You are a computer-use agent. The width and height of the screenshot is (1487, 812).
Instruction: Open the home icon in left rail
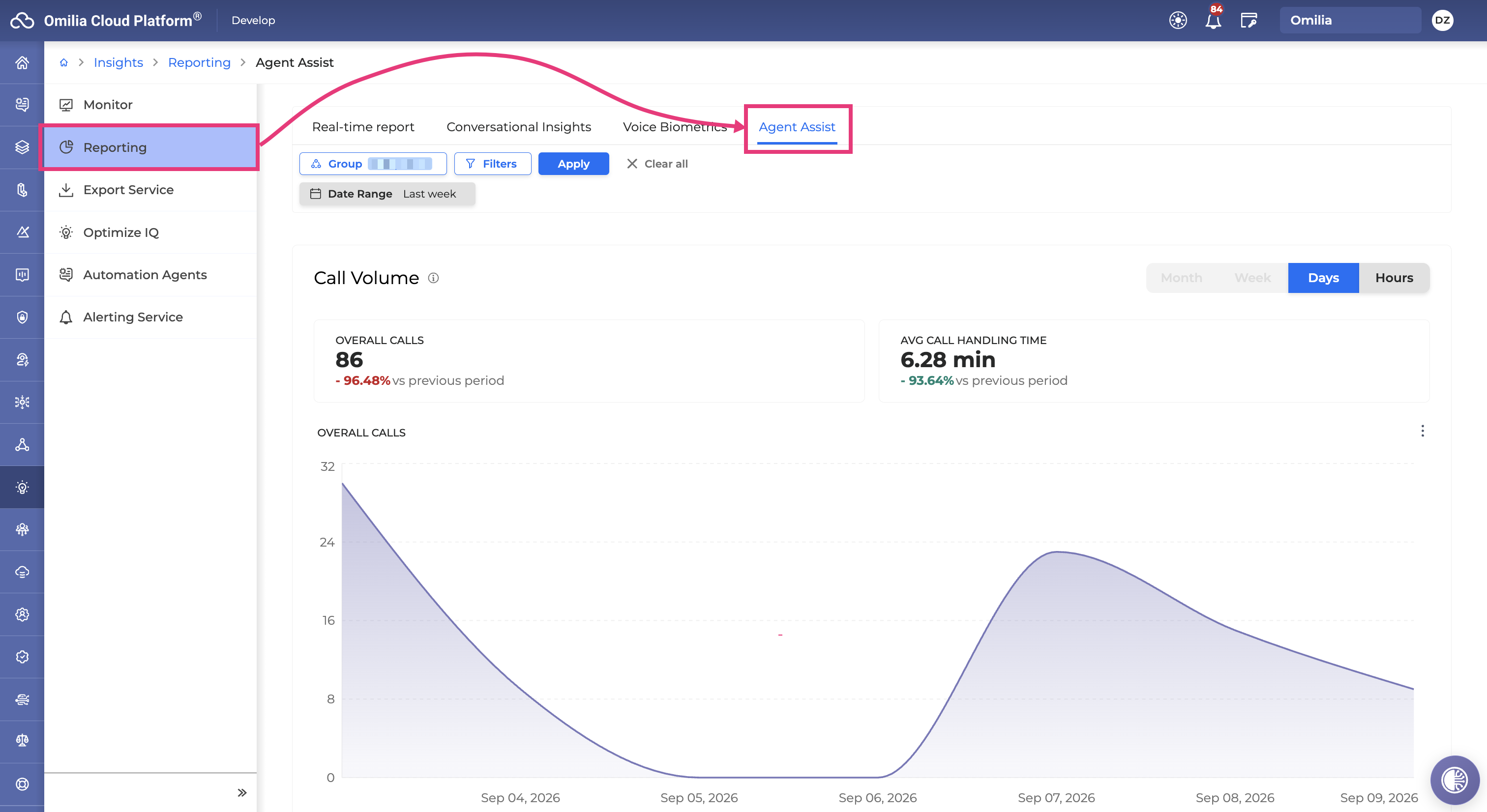22,62
